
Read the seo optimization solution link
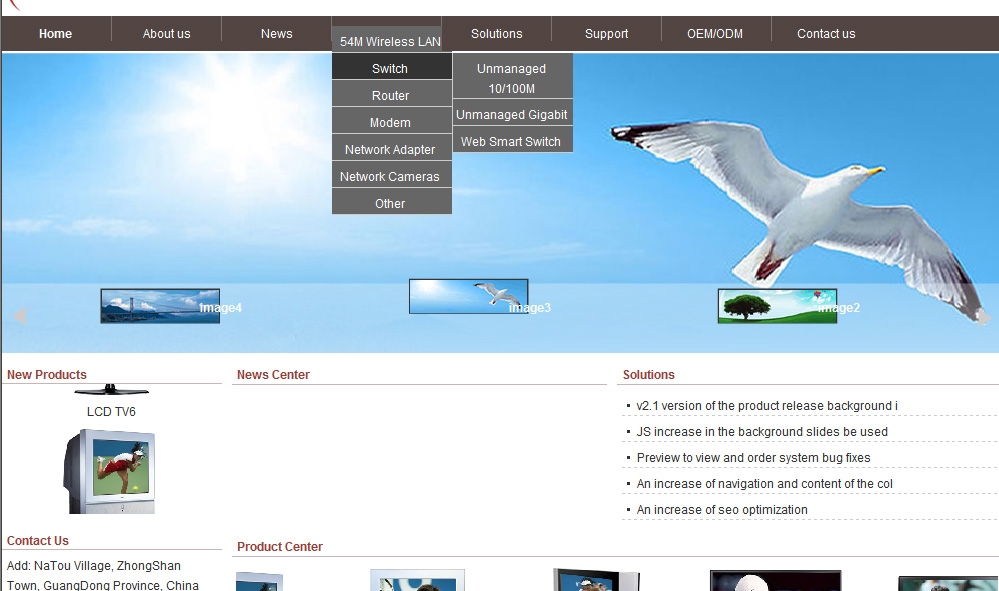coord(721,510)
